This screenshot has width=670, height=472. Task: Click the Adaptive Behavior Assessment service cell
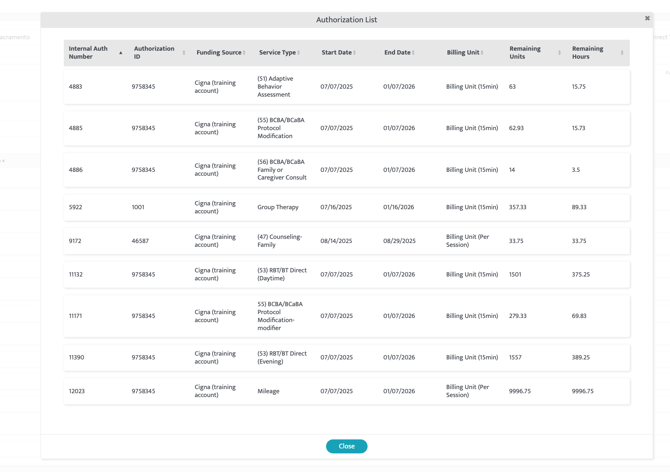point(275,87)
